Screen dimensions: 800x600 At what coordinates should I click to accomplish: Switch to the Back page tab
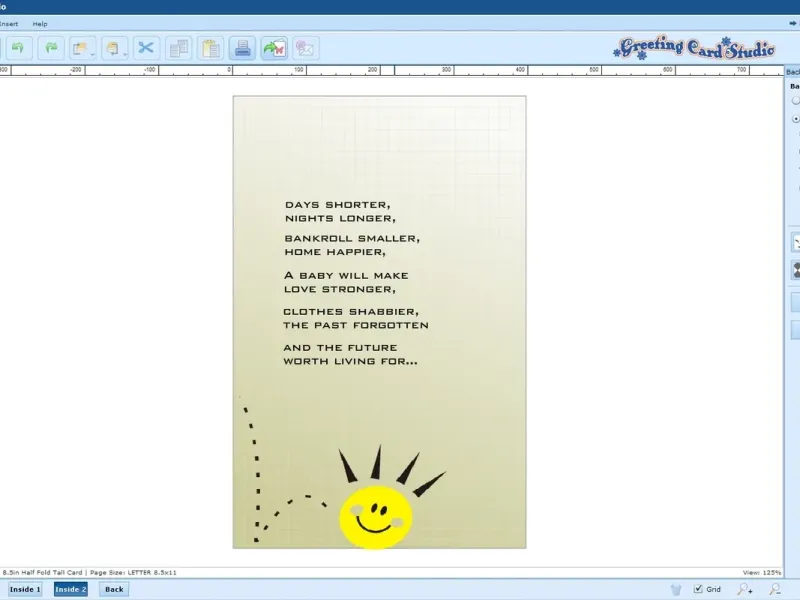point(114,589)
